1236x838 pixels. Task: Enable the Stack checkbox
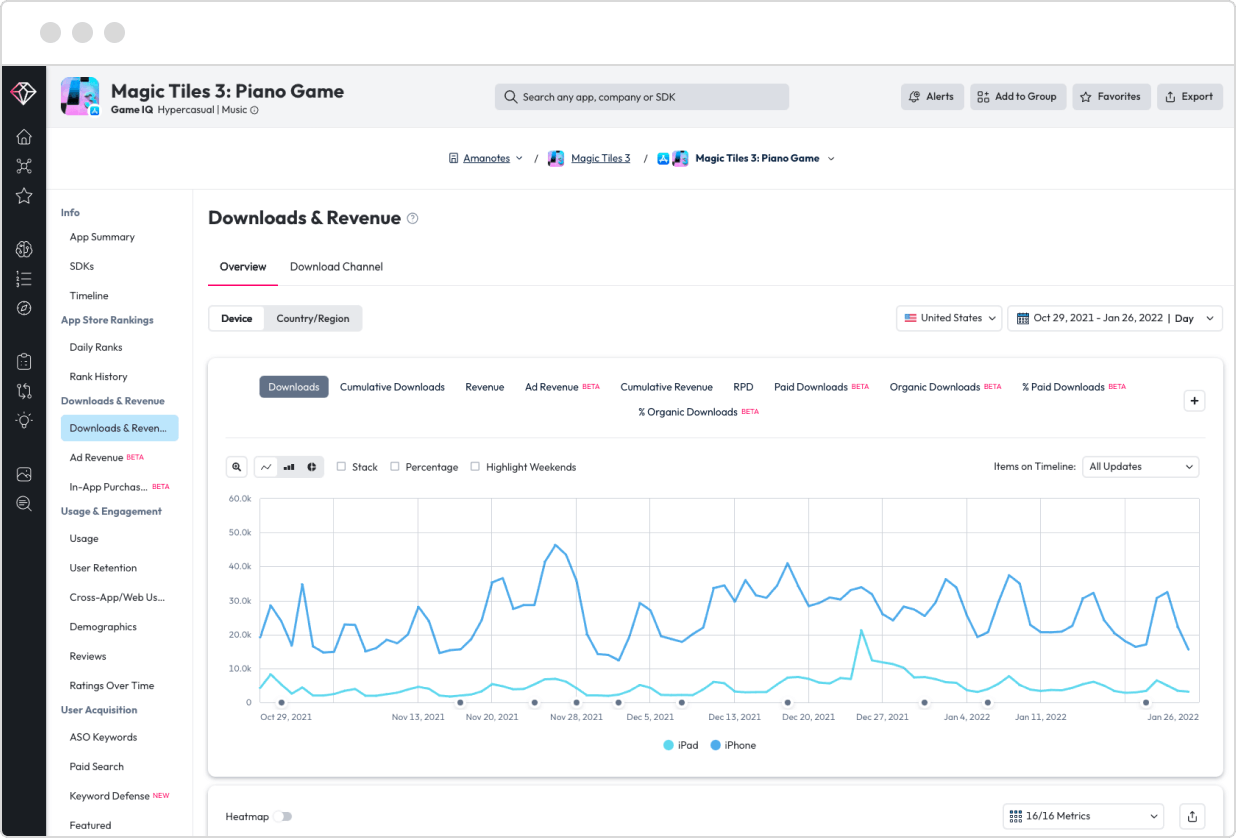pos(341,467)
